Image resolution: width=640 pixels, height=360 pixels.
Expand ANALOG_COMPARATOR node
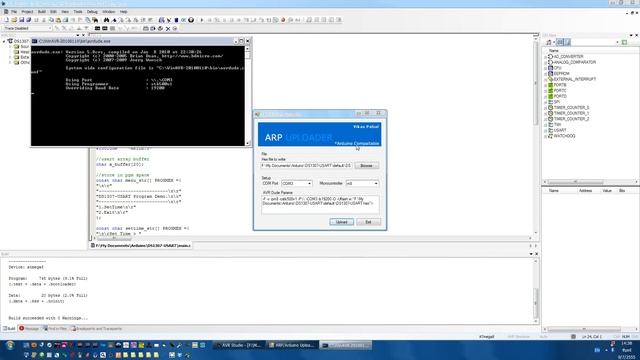click(545, 62)
